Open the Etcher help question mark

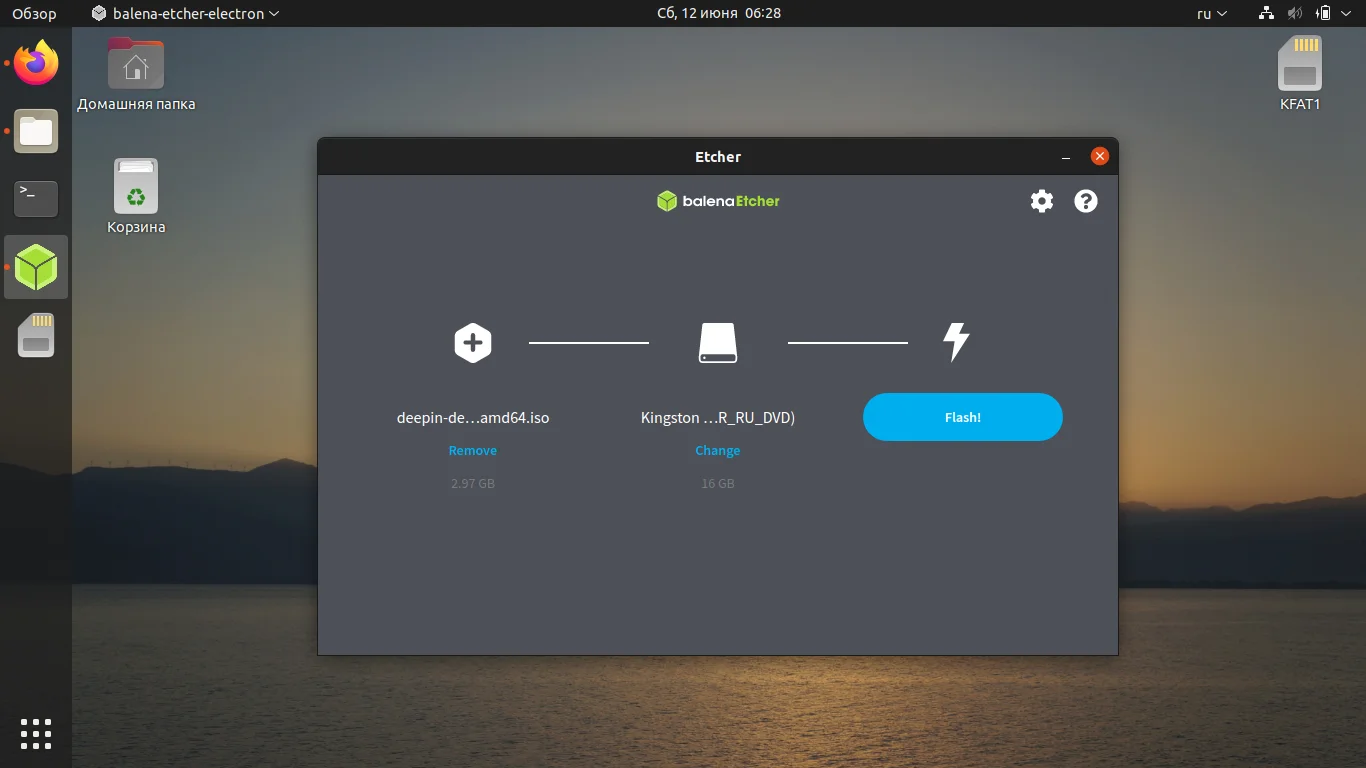[x=1086, y=201]
